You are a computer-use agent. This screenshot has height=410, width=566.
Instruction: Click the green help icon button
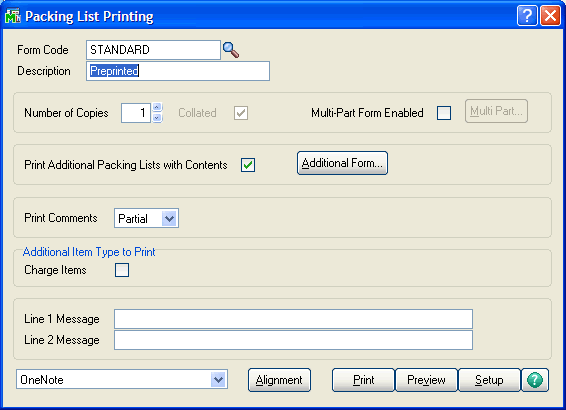(x=535, y=380)
